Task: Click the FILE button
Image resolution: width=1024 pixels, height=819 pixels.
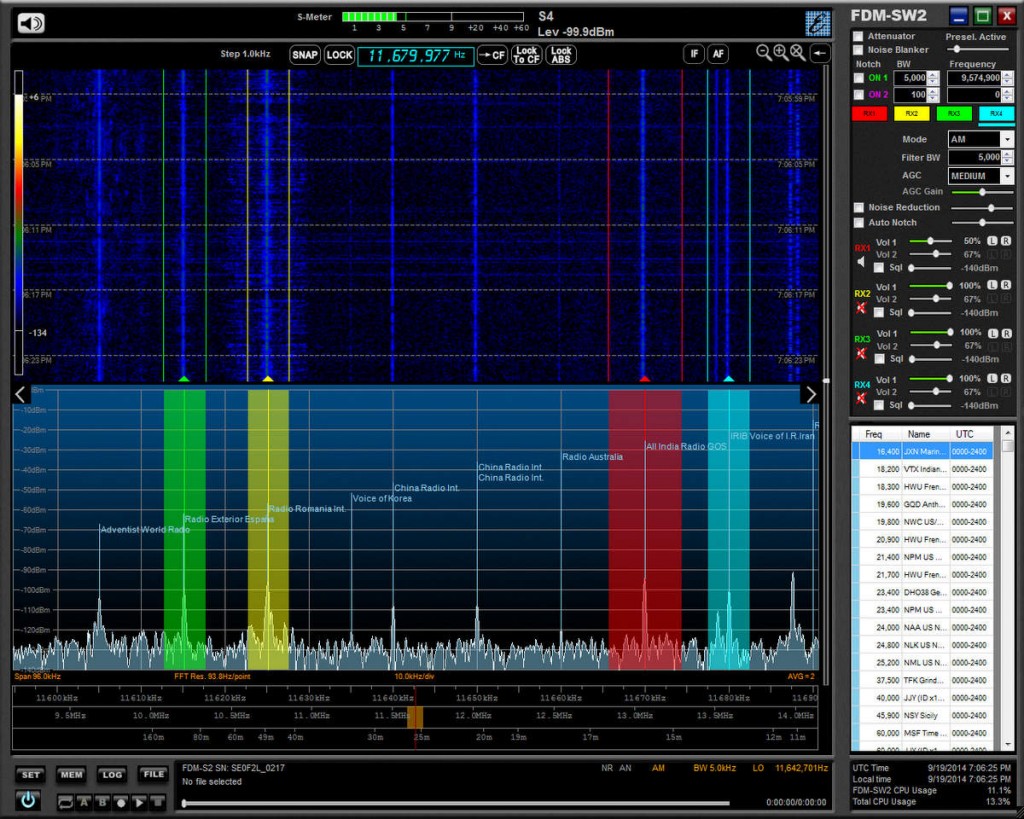Action: tap(153, 774)
